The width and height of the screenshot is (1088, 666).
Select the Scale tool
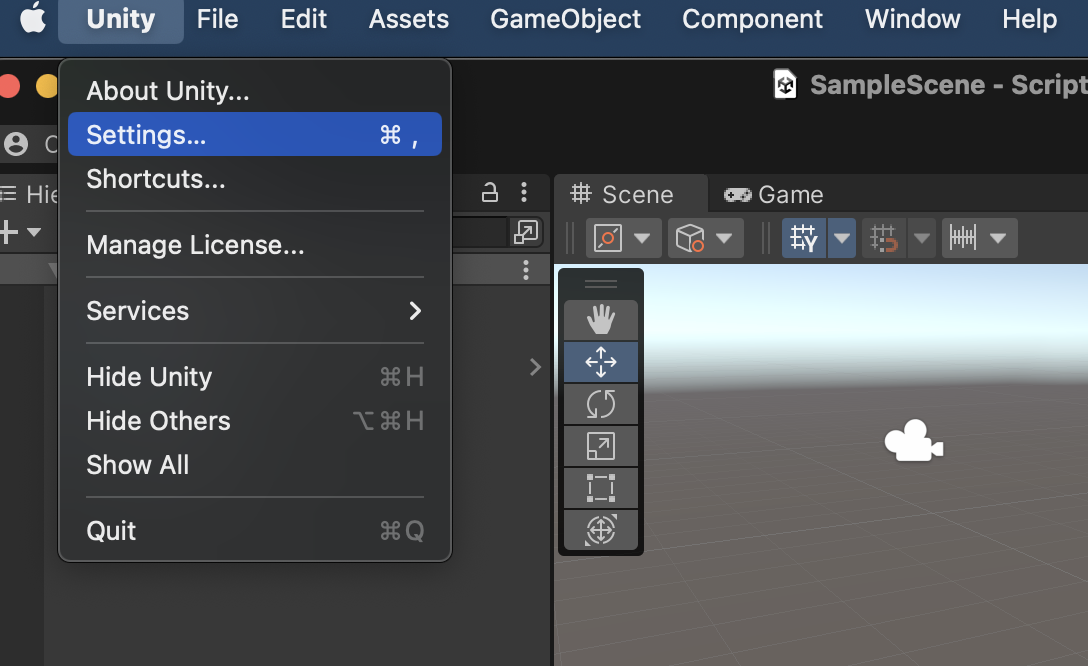point(601,446)
